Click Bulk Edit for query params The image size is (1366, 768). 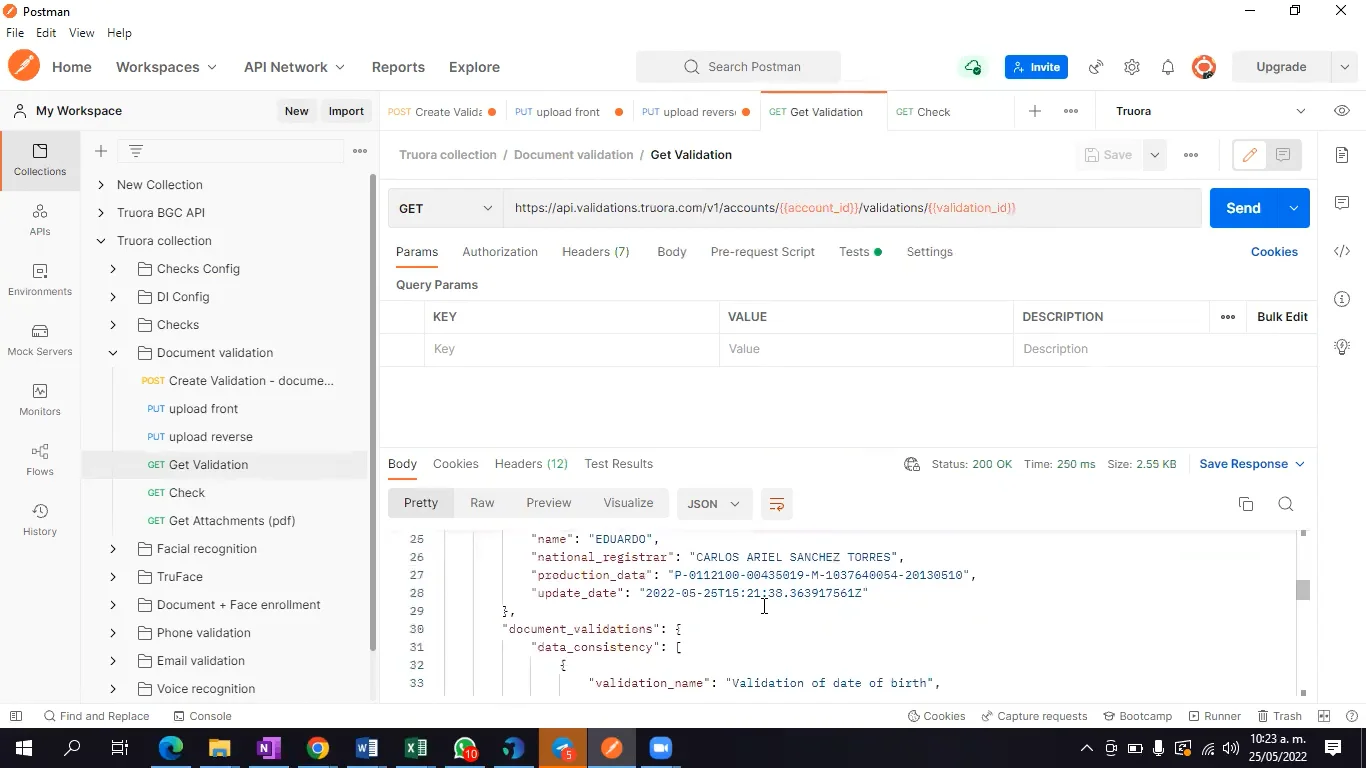(1282, 317)
